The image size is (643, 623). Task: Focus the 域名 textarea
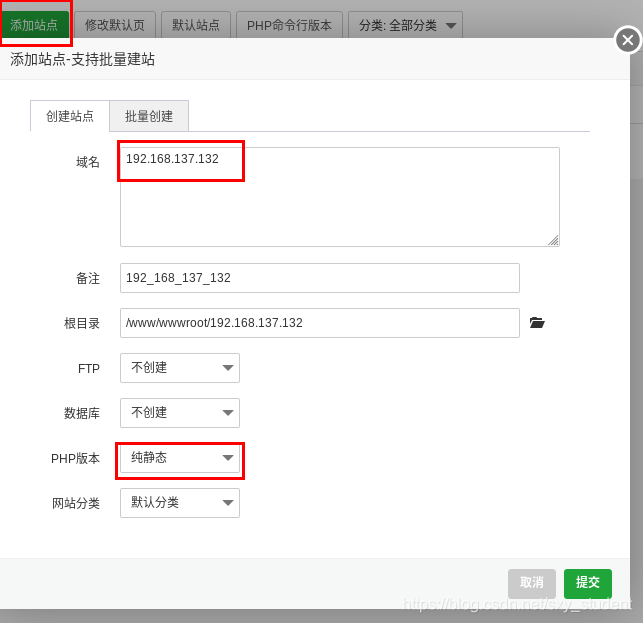(x=340, y=197)
